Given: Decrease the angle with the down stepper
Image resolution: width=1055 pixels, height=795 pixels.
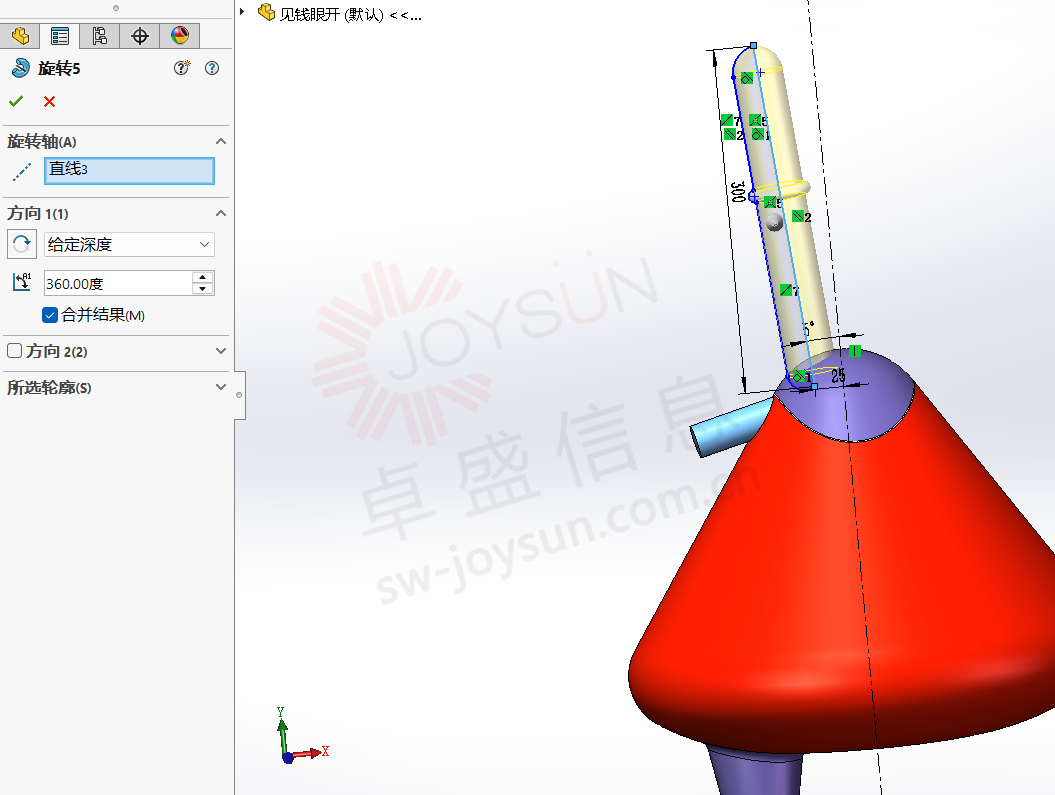Looking at the screenshot, I should click(203, 289).
